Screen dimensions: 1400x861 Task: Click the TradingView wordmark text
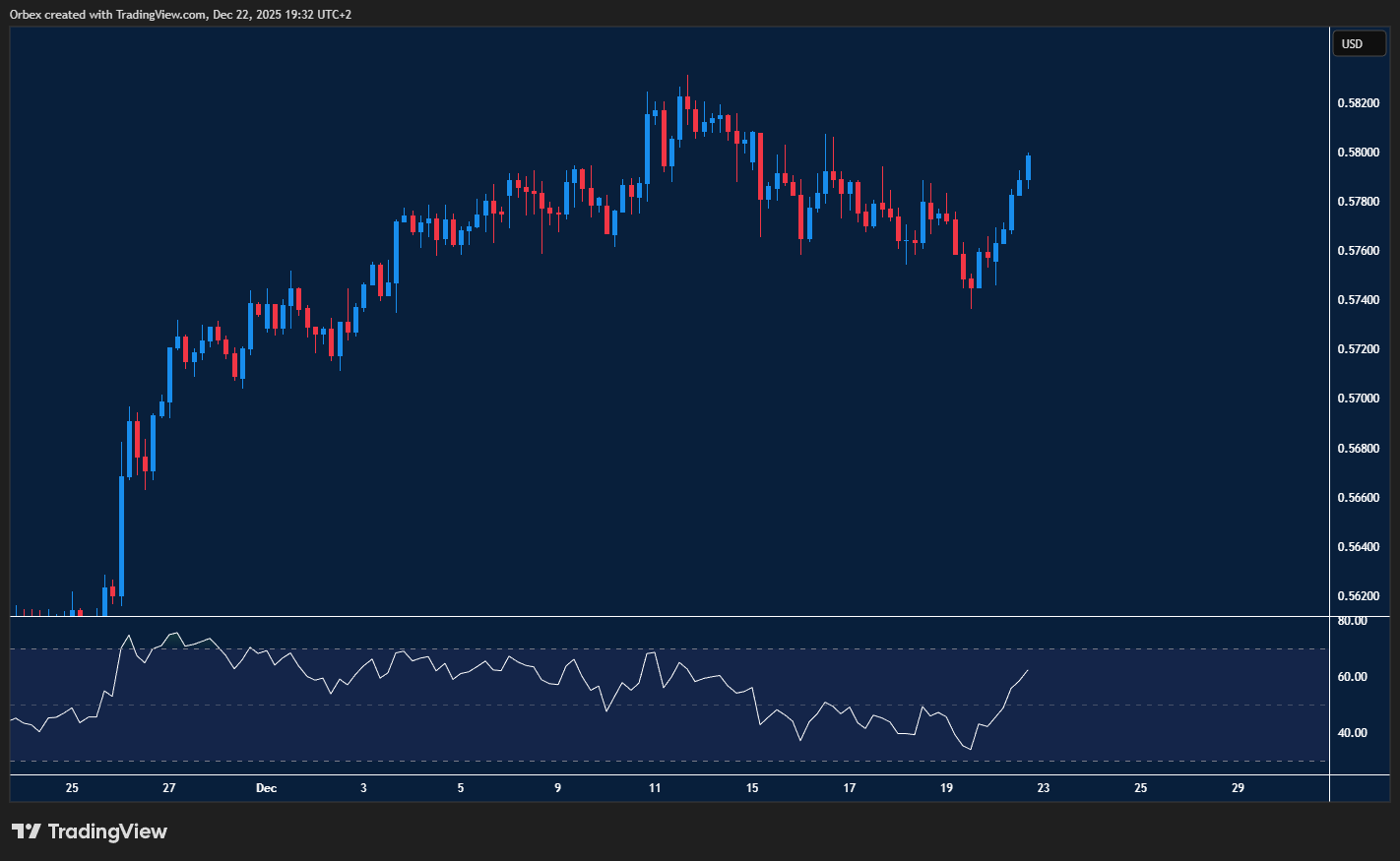(x=107, y=831)
